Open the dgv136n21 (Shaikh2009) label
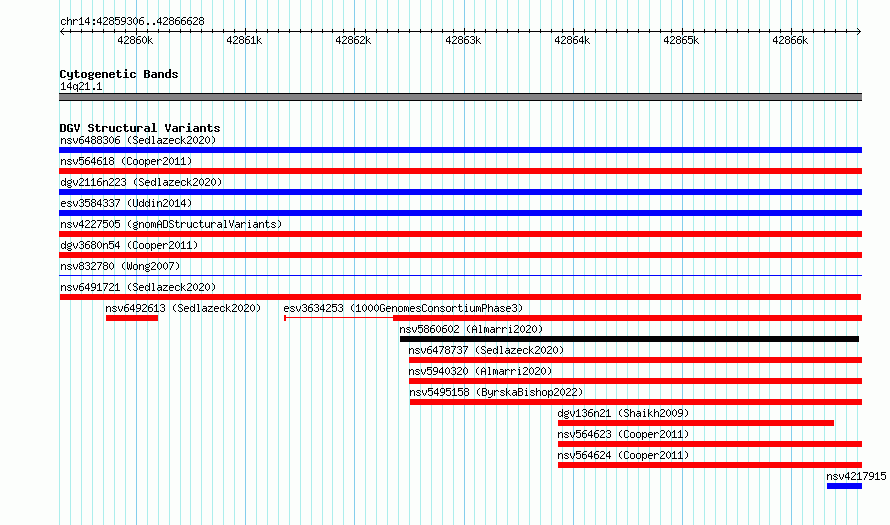890x525 pixels. pos(623,413)
